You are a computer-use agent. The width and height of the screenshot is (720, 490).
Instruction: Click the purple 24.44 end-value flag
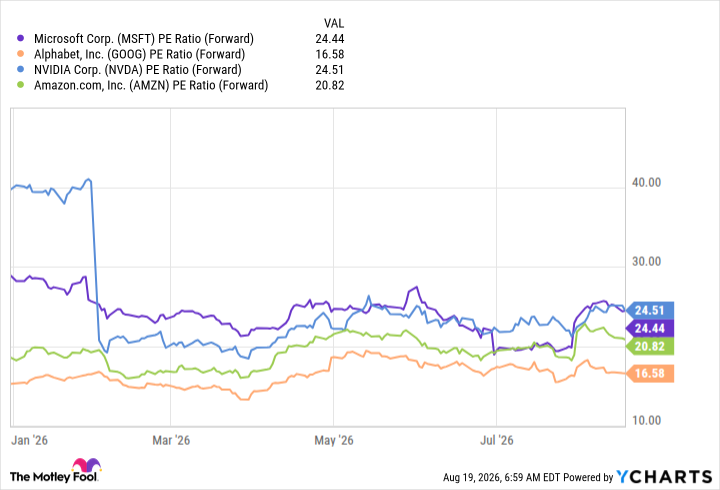(x=650, y=328)
